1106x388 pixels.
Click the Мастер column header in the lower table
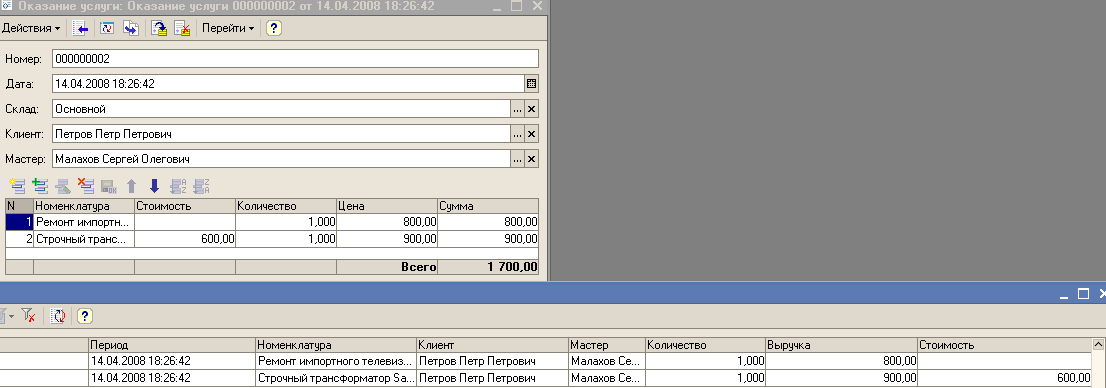click(x=607, y=345)
